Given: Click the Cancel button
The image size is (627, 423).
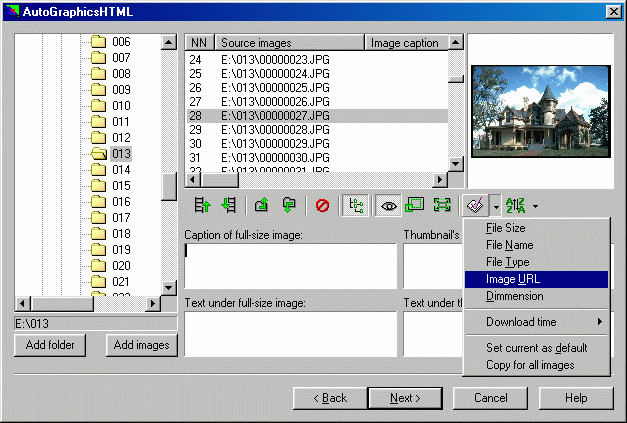Looking at the screenshot, I should tap(491, 398).
